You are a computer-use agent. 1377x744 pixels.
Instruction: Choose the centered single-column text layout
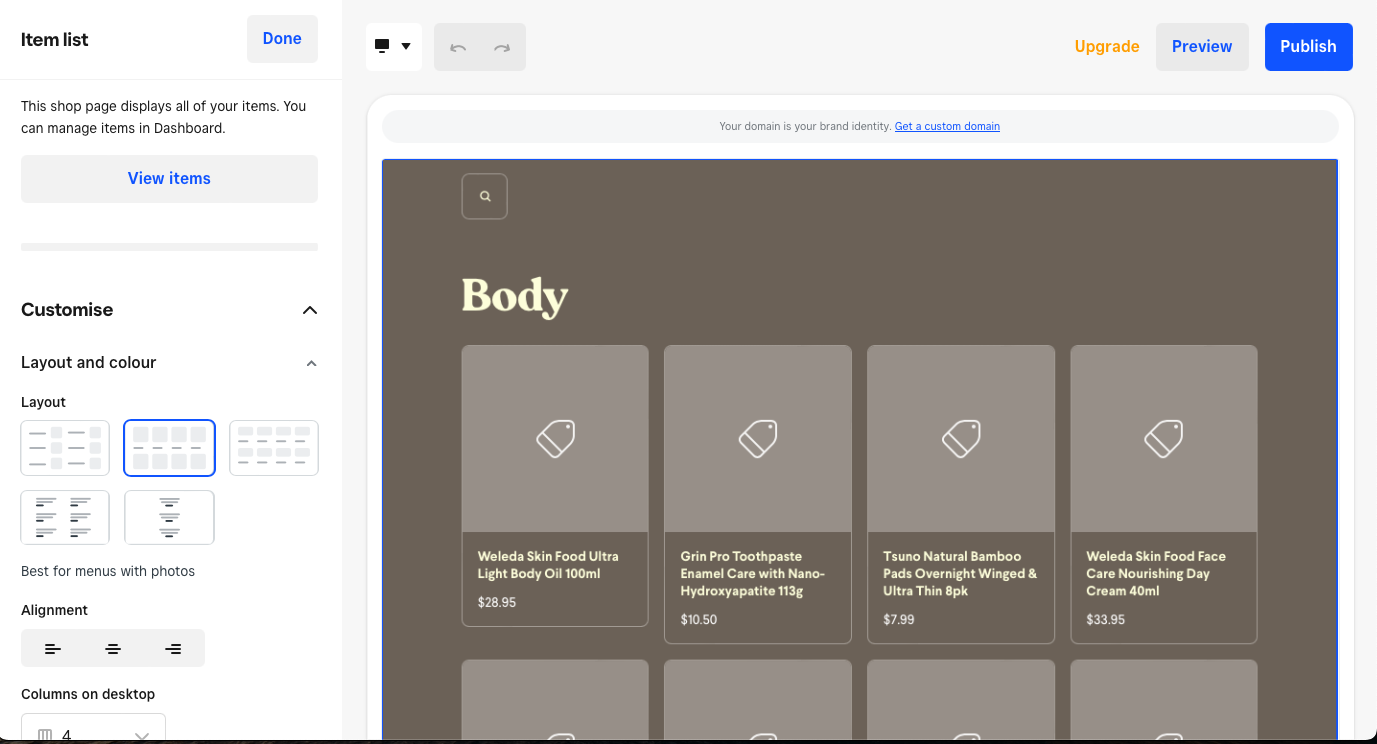pos(169,517)
